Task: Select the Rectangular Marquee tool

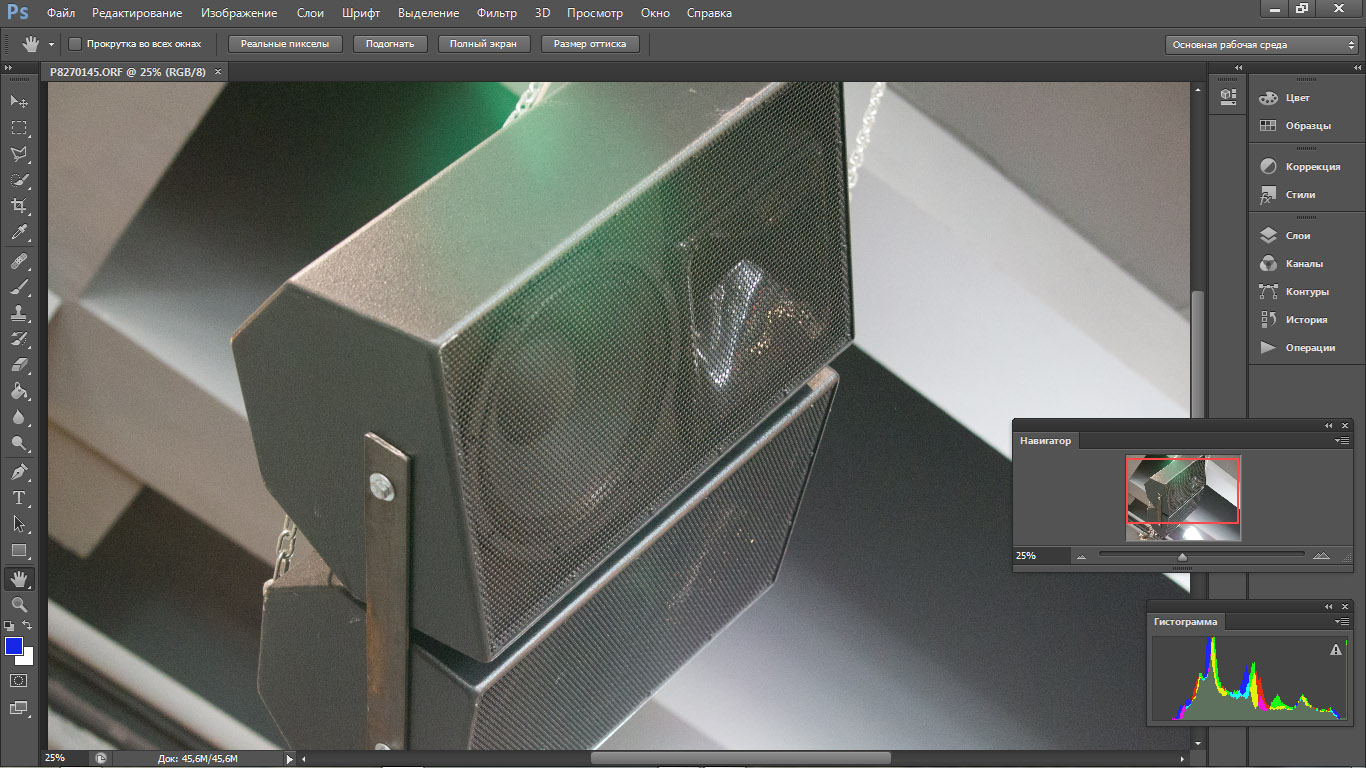Action: tap(19, 128)
